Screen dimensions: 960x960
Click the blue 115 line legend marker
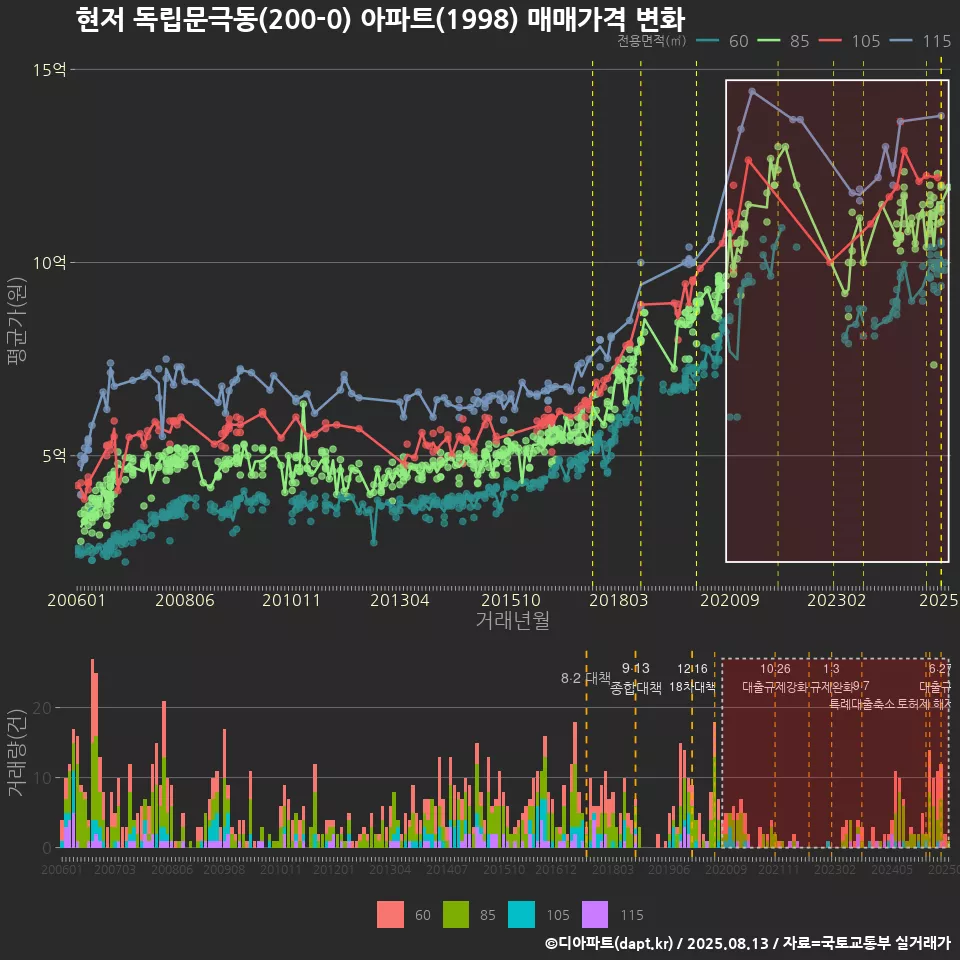coord(901,41)
